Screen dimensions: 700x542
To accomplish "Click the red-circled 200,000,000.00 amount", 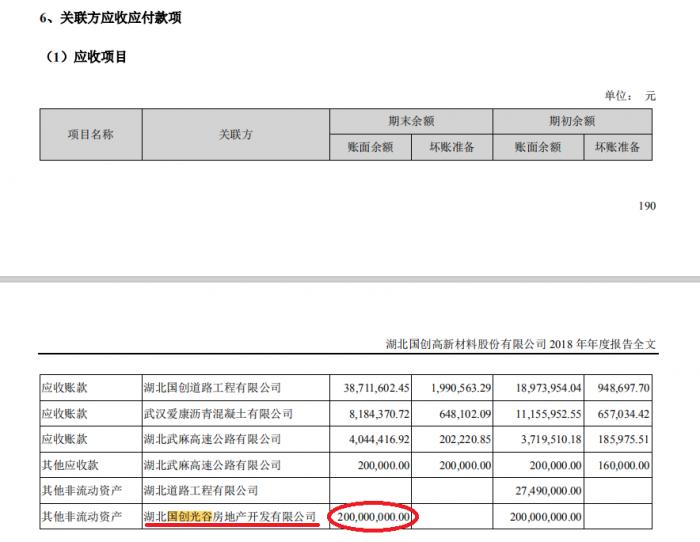I will pyautogui.click(x=371, y=517).
